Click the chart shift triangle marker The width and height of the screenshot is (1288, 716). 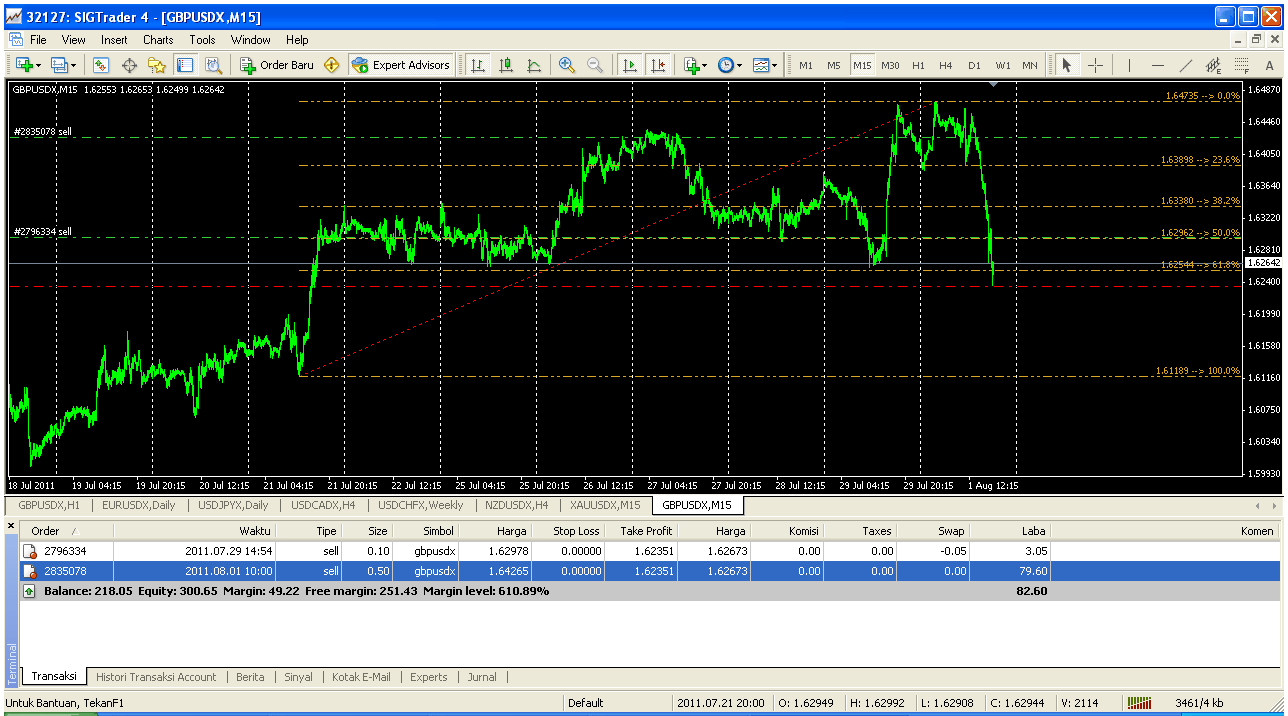tap(993, 85)
